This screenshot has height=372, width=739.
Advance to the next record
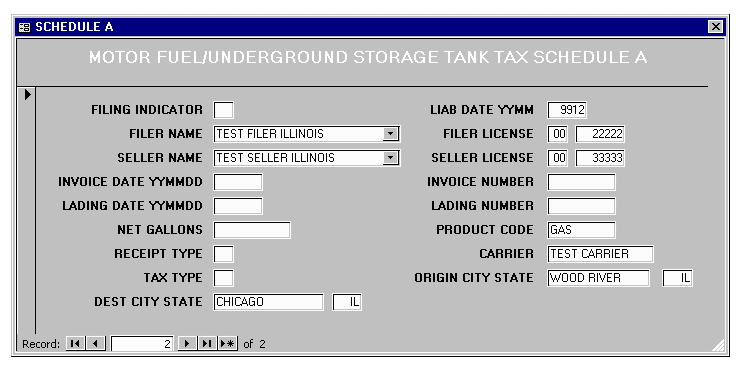click(187, 344)
